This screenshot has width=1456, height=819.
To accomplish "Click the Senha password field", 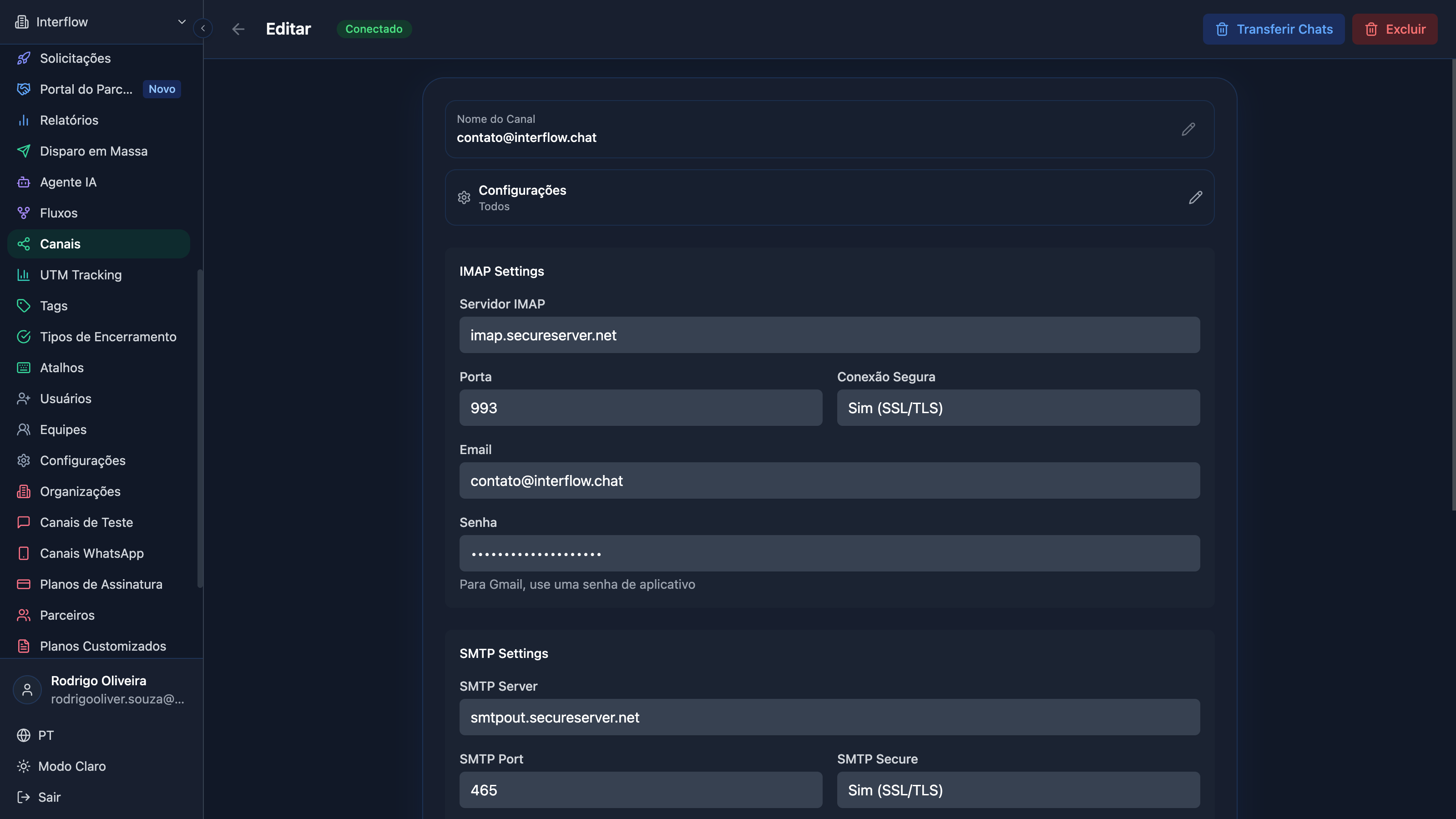I will click(x=829, y=553).
